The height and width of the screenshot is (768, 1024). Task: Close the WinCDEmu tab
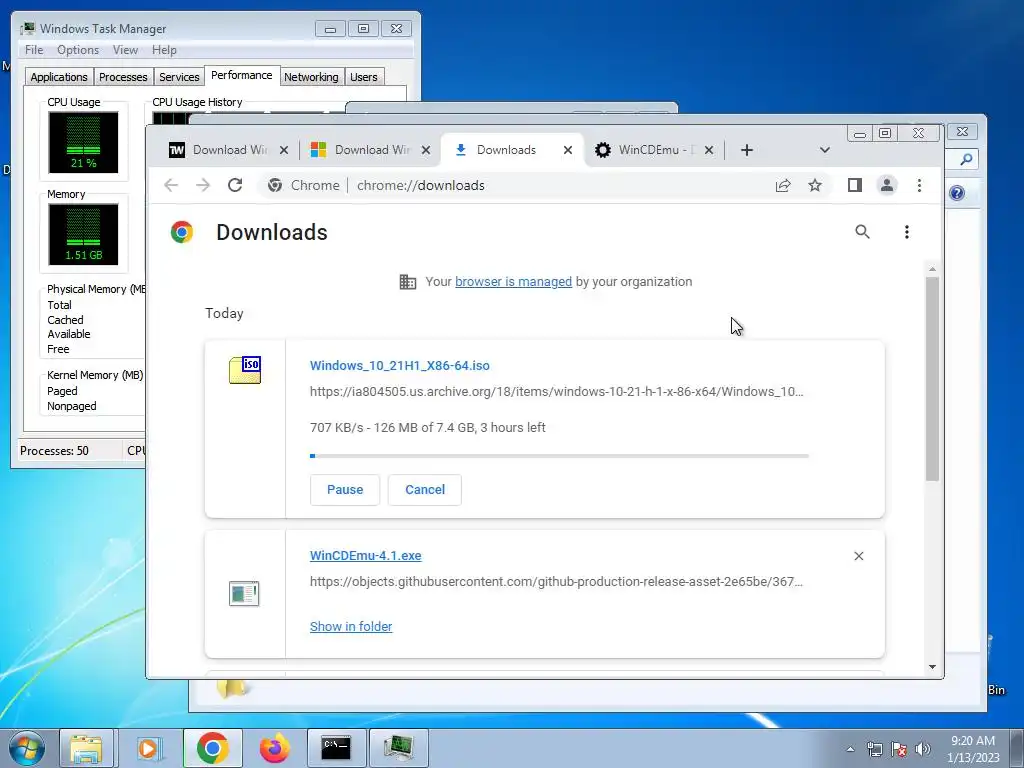709,150
